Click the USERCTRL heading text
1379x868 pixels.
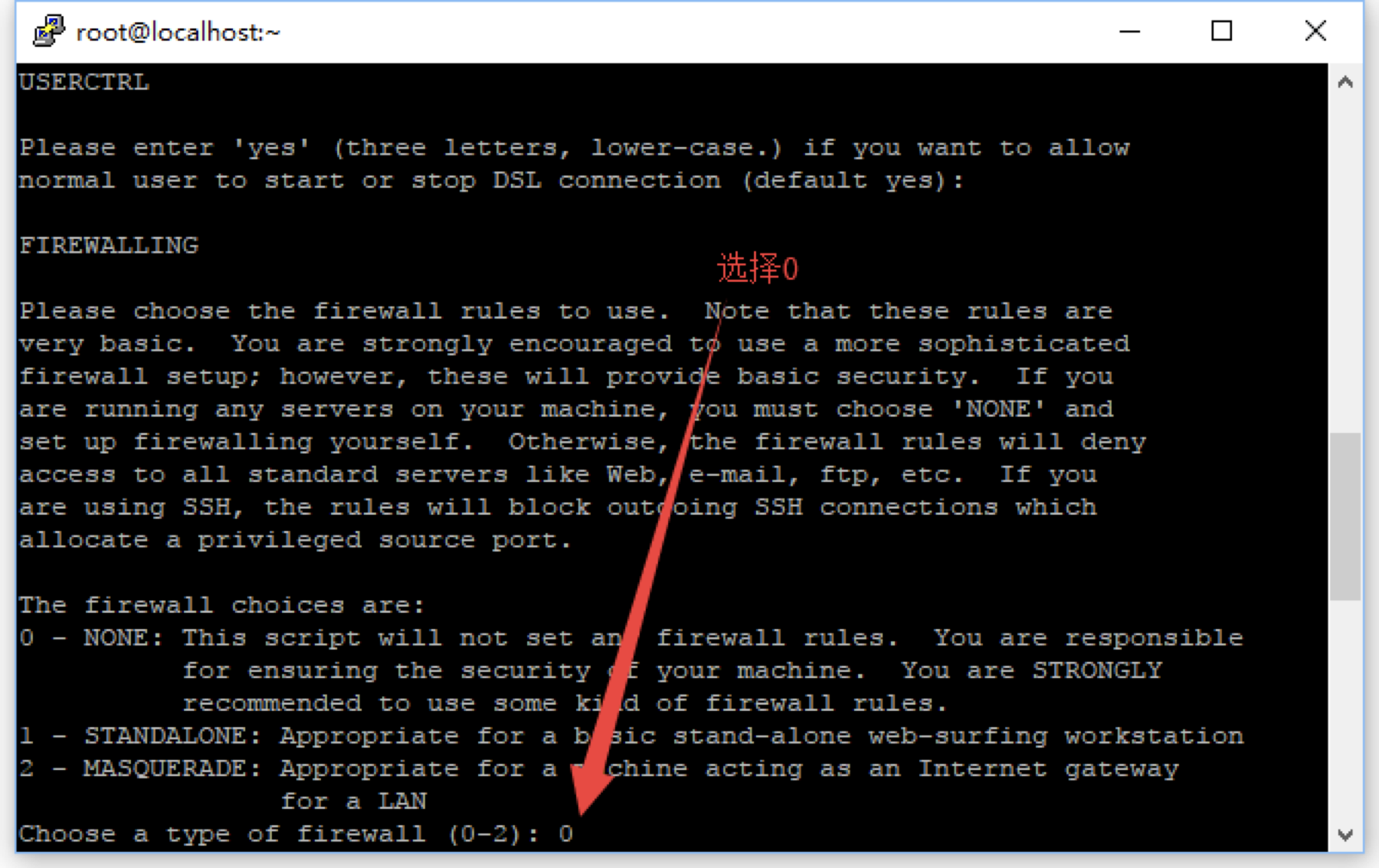coord(84,82)
